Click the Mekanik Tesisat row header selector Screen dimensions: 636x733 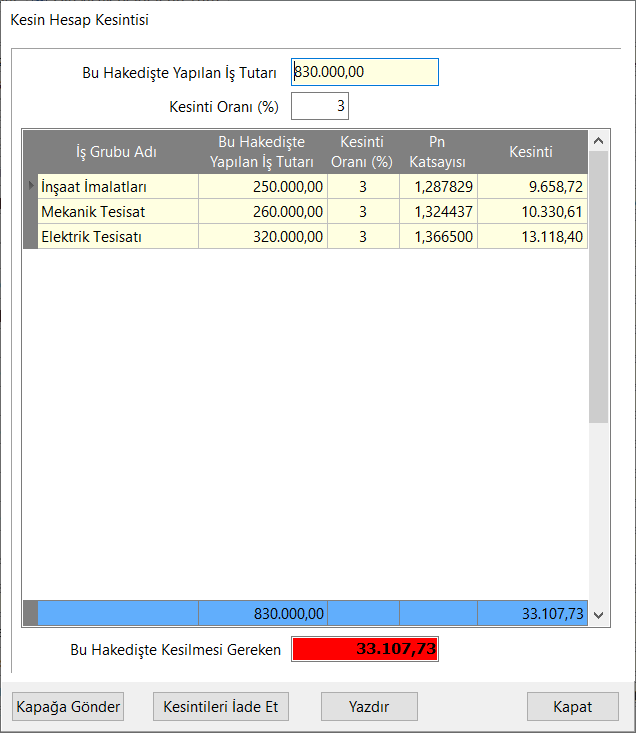point(30,211)
